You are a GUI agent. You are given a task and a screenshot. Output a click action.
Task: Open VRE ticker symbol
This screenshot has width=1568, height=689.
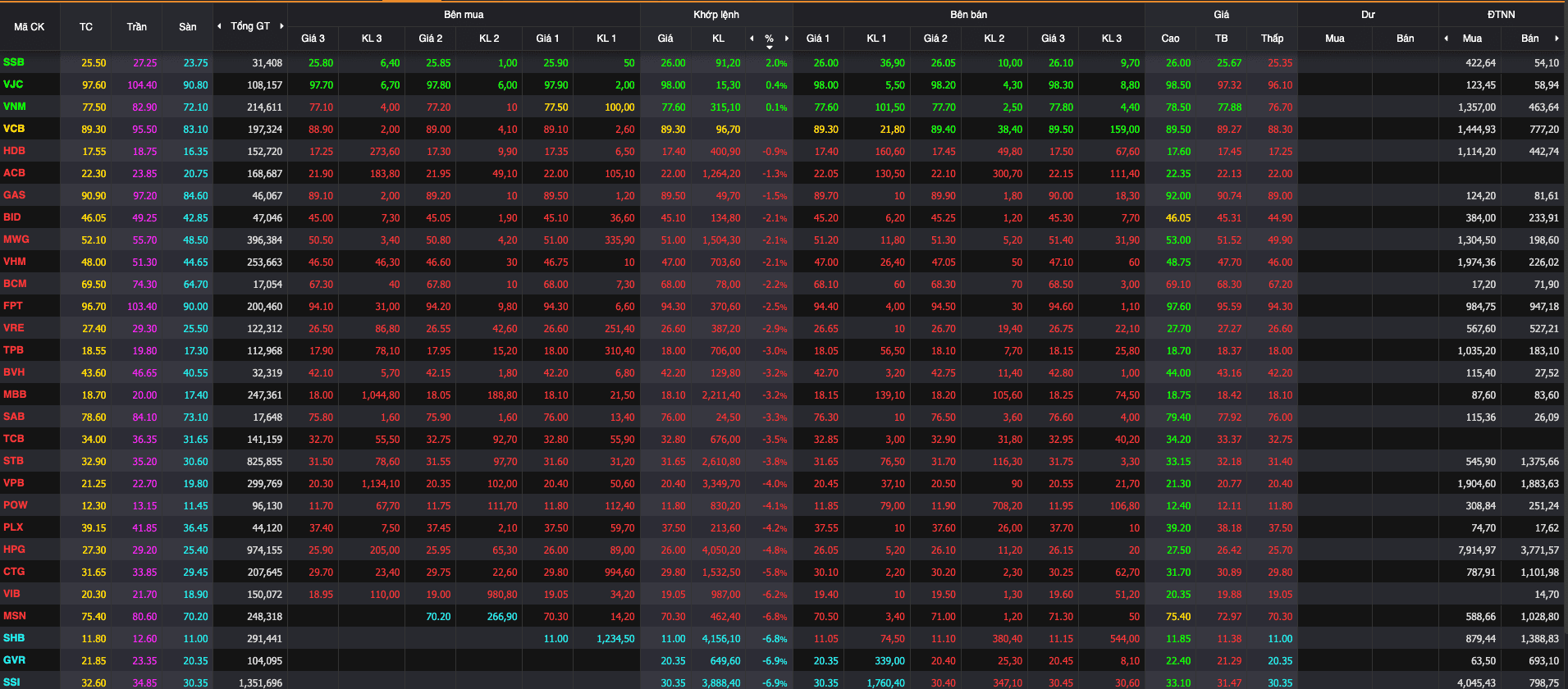14,328
